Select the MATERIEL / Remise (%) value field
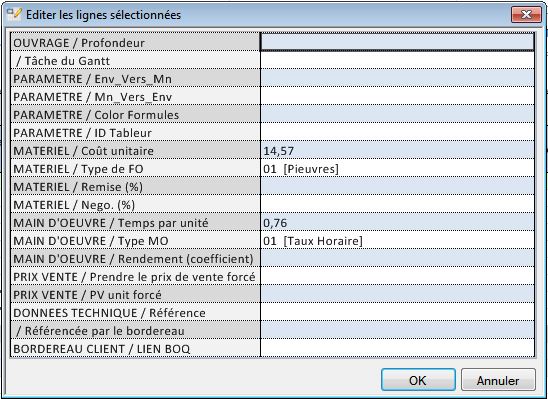Screen dimensions: 548x399 point(397,187)
